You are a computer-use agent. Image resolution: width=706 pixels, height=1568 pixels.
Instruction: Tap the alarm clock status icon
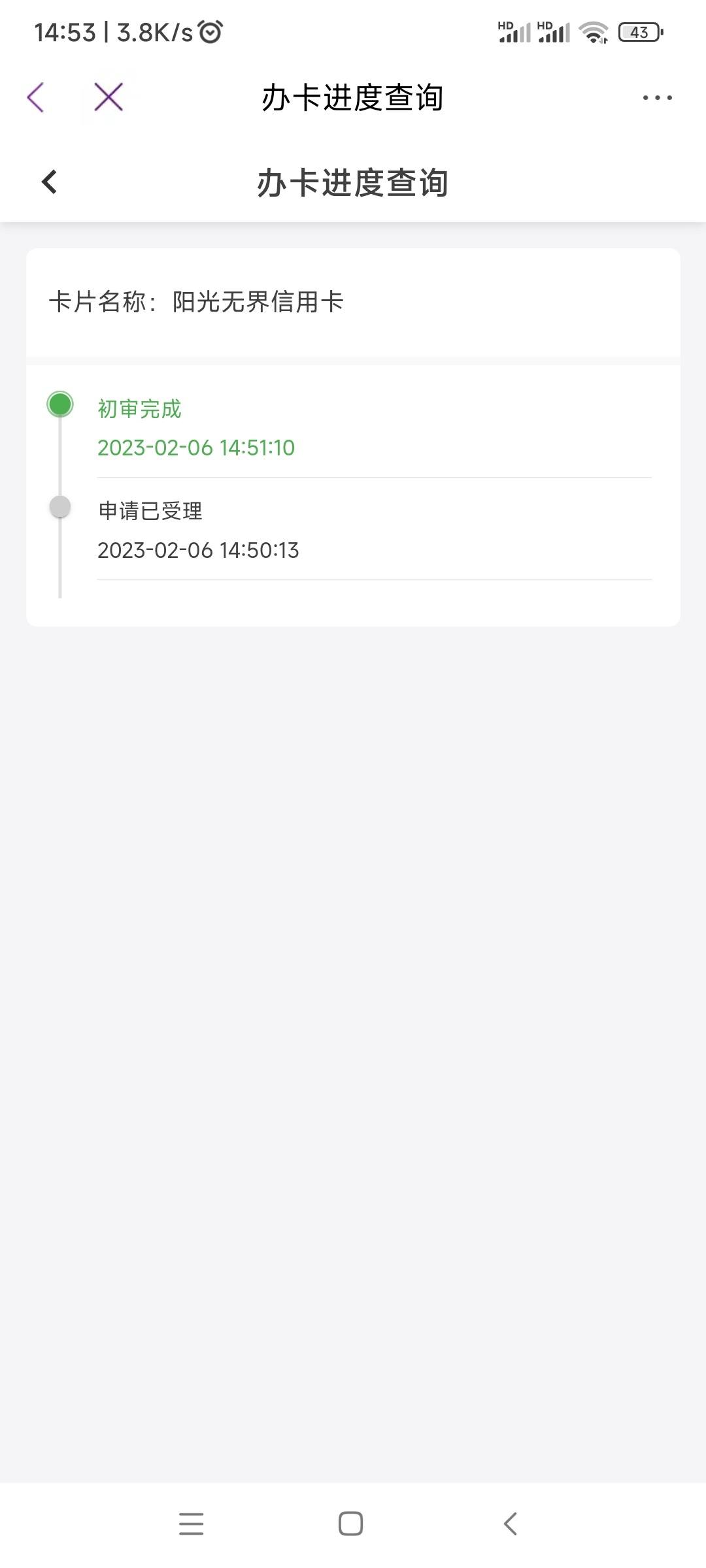click(210, 32)
